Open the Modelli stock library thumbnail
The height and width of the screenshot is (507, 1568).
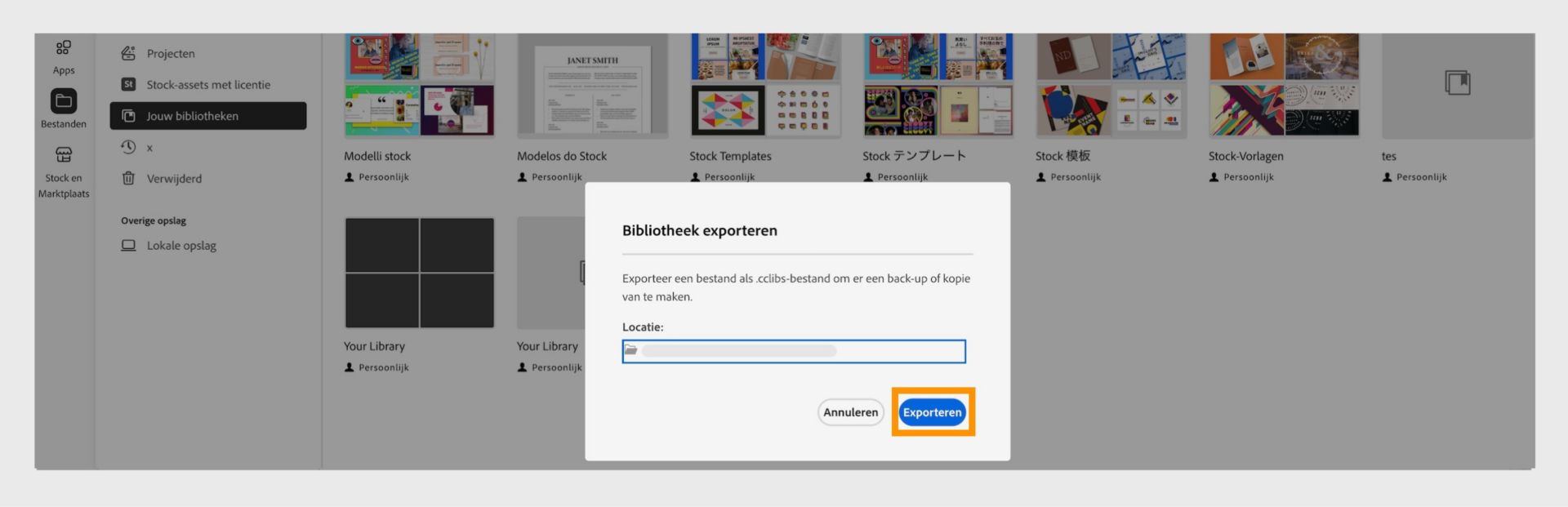pyautogui.click(x=420, y=85)
